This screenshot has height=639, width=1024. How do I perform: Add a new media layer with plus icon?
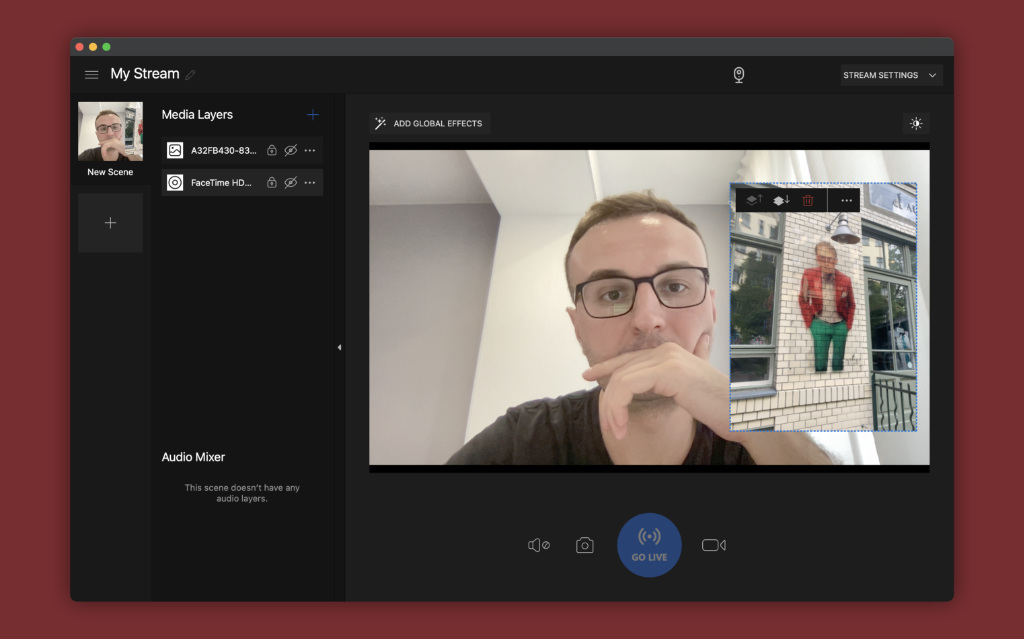point(312,115)
